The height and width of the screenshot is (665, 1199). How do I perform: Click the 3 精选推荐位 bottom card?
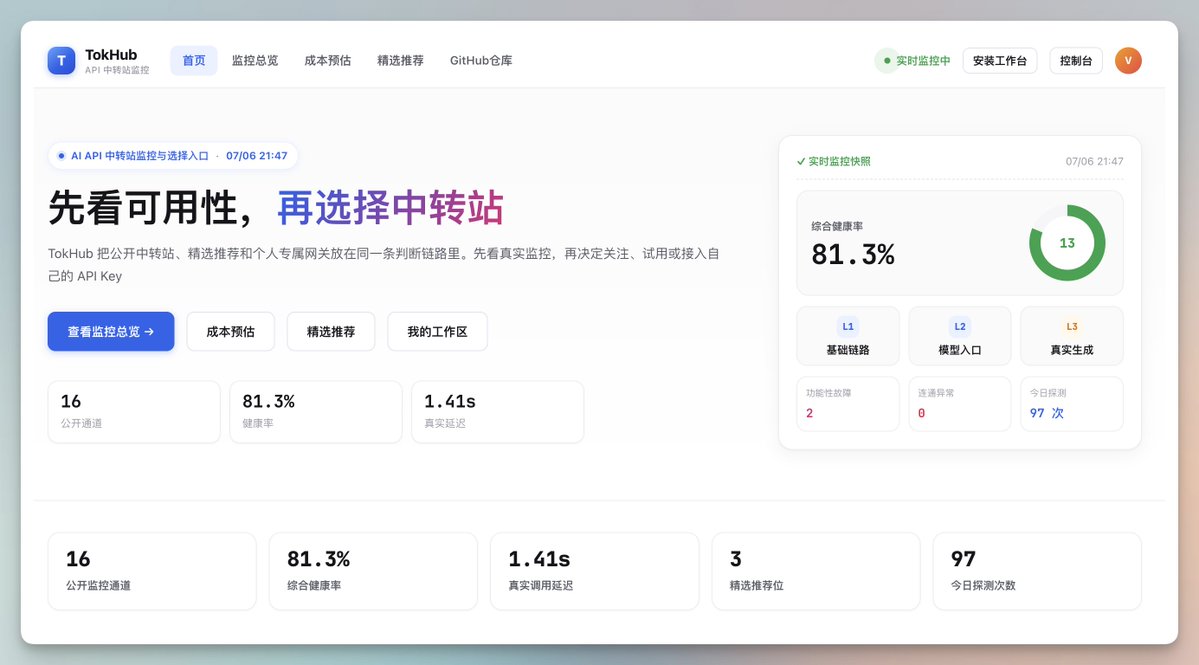816,571
